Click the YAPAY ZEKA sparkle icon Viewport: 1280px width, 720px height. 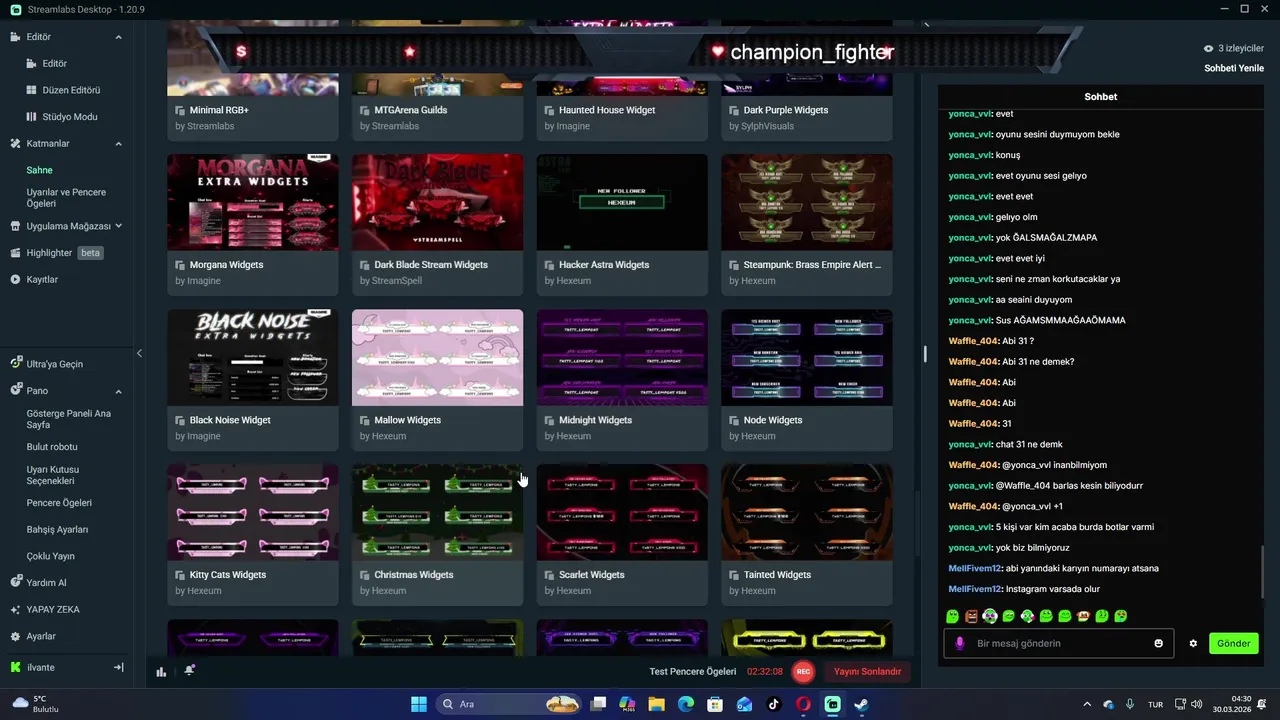click(x=15, y=609)
